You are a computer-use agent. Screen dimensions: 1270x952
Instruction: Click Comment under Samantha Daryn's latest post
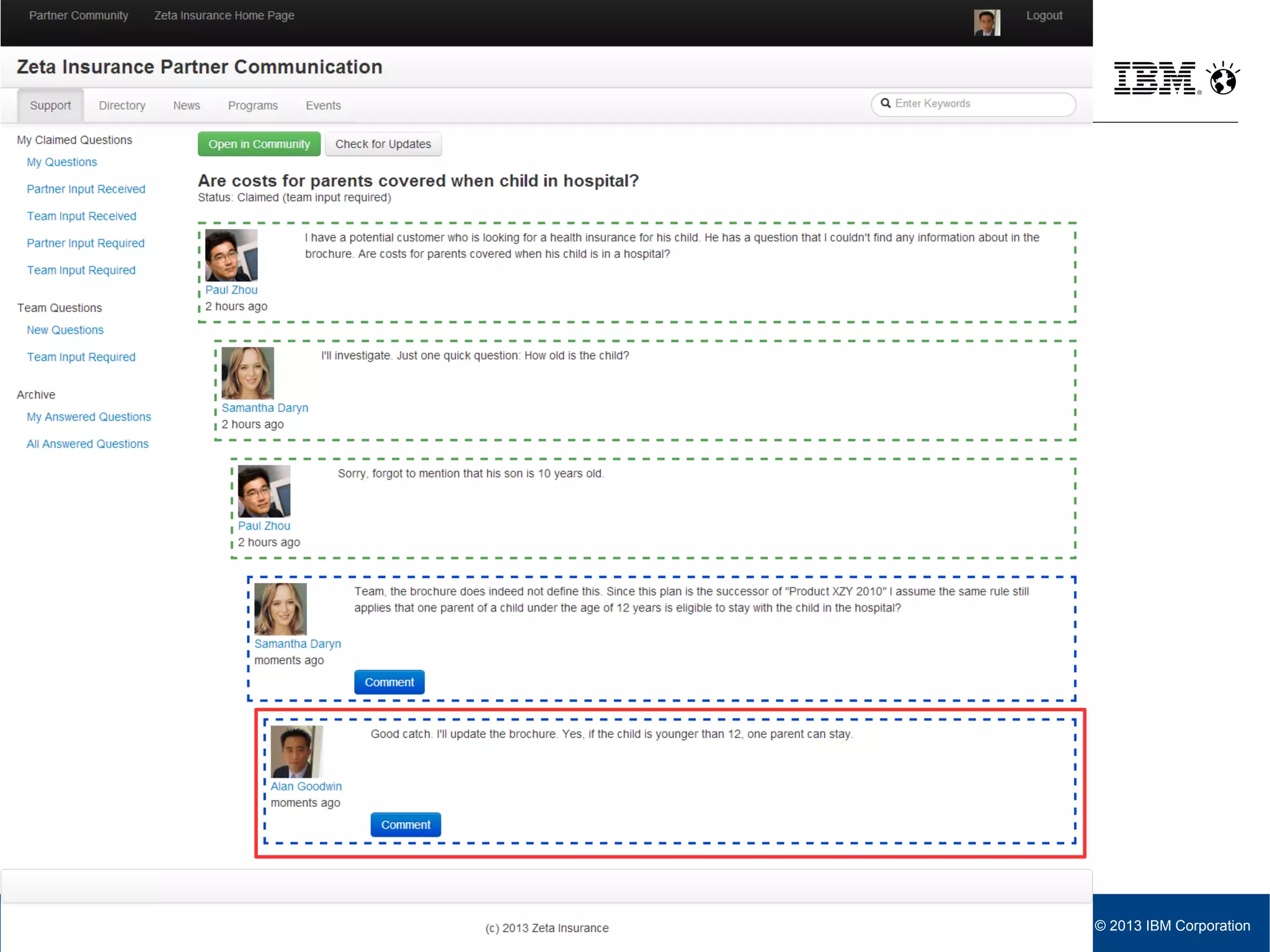(389, 682)
